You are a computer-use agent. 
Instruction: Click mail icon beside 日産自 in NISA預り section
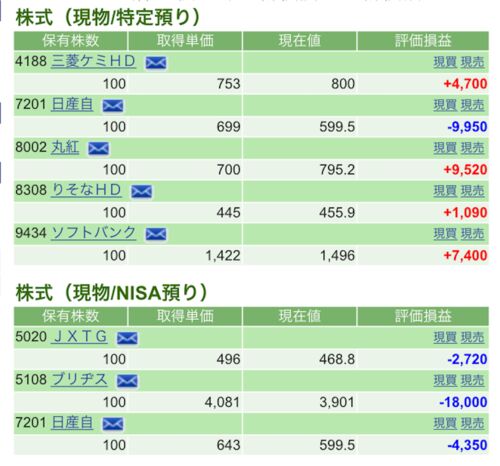pyautogui.click(x=113, y=424)
